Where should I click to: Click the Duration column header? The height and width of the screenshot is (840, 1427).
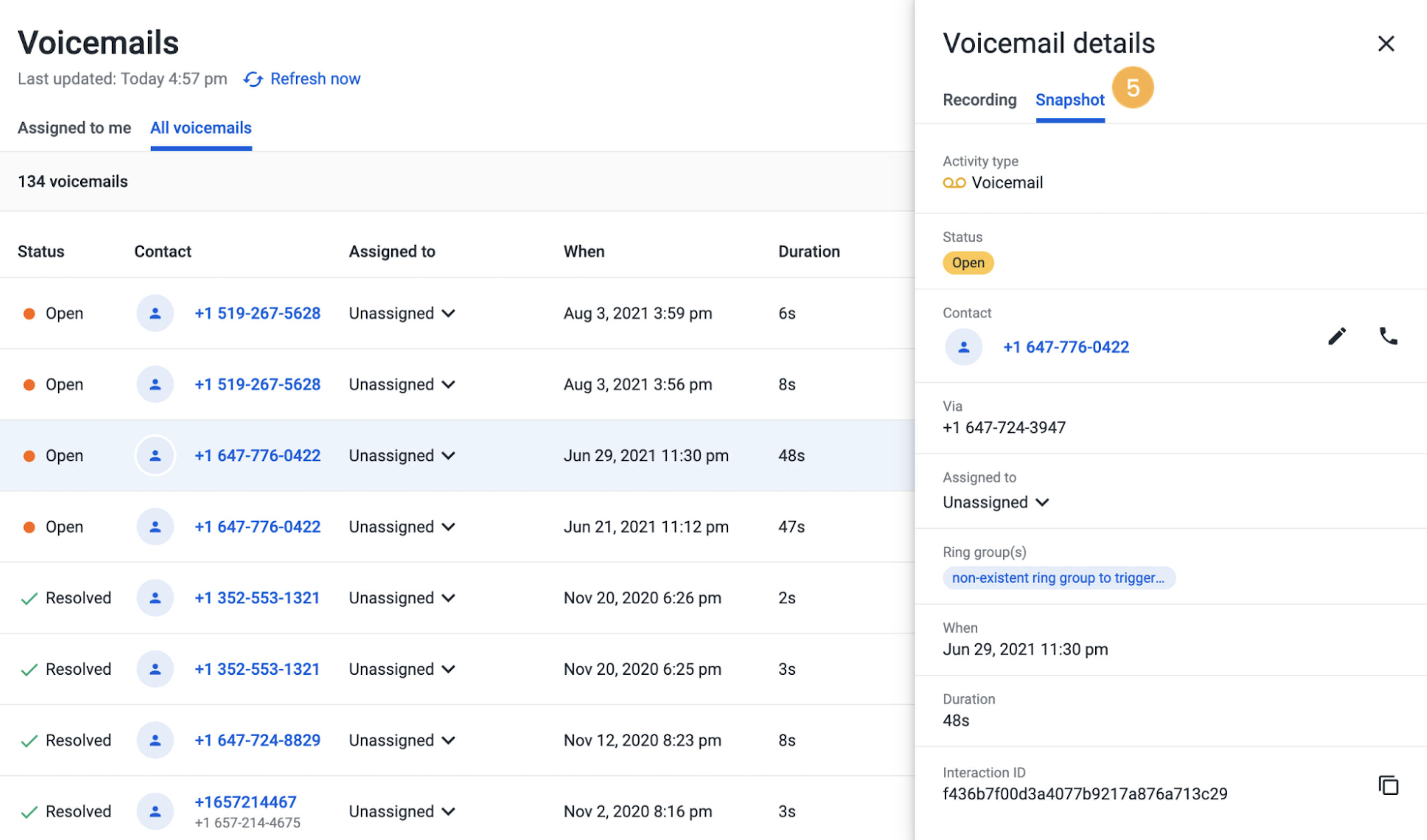tap(809, 252)
